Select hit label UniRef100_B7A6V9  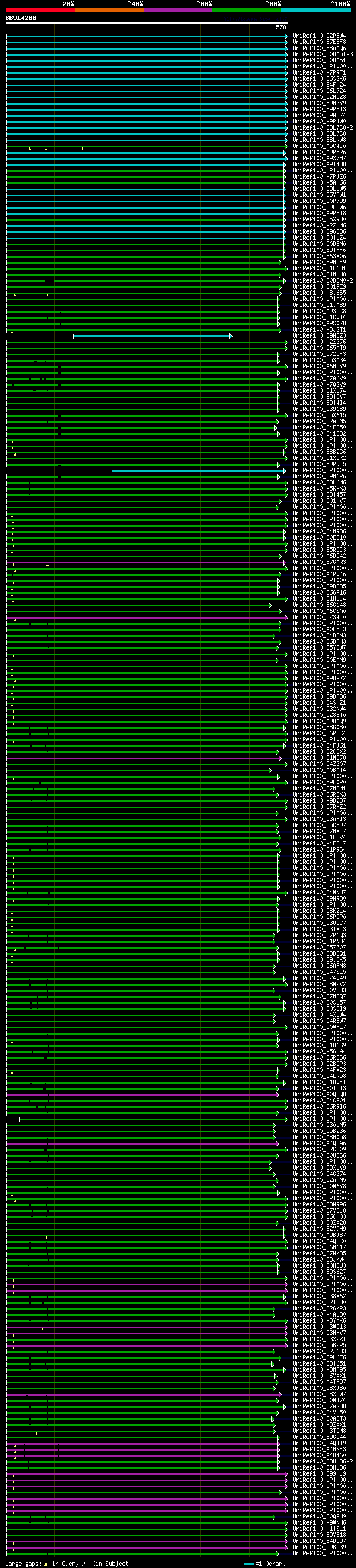[319, 379]
